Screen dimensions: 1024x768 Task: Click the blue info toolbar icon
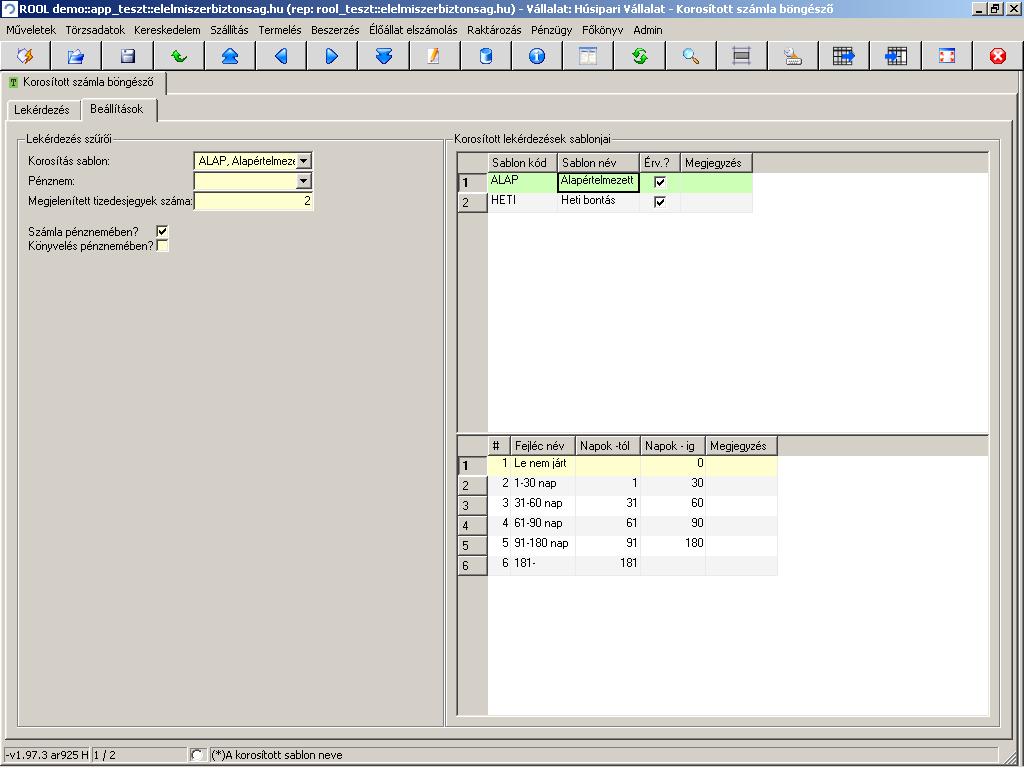(x=537, y=56)
